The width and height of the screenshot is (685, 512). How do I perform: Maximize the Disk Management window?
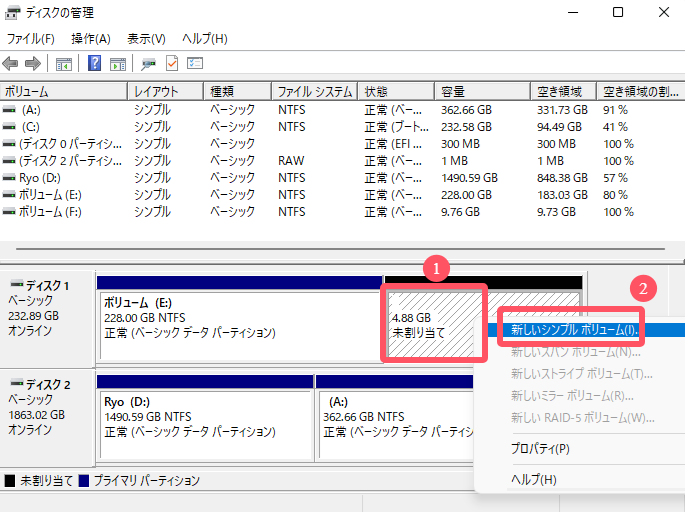click(x=618, y=12)
